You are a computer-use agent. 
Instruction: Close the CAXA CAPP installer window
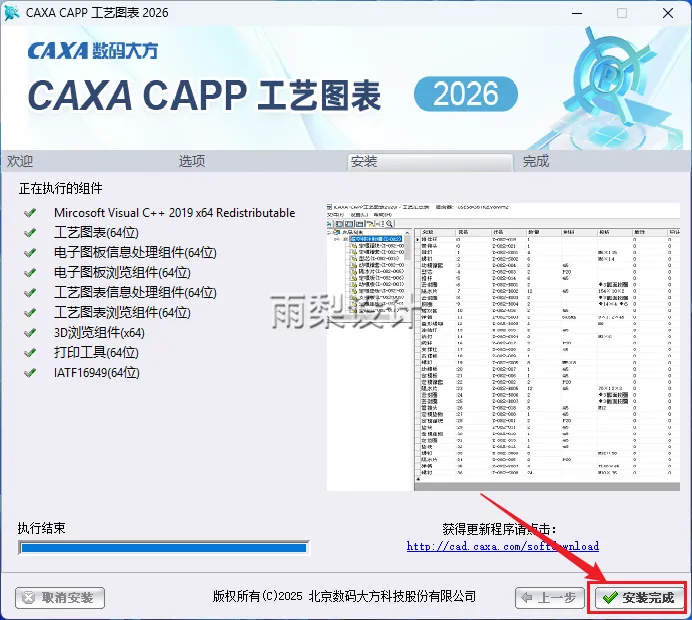668,13
